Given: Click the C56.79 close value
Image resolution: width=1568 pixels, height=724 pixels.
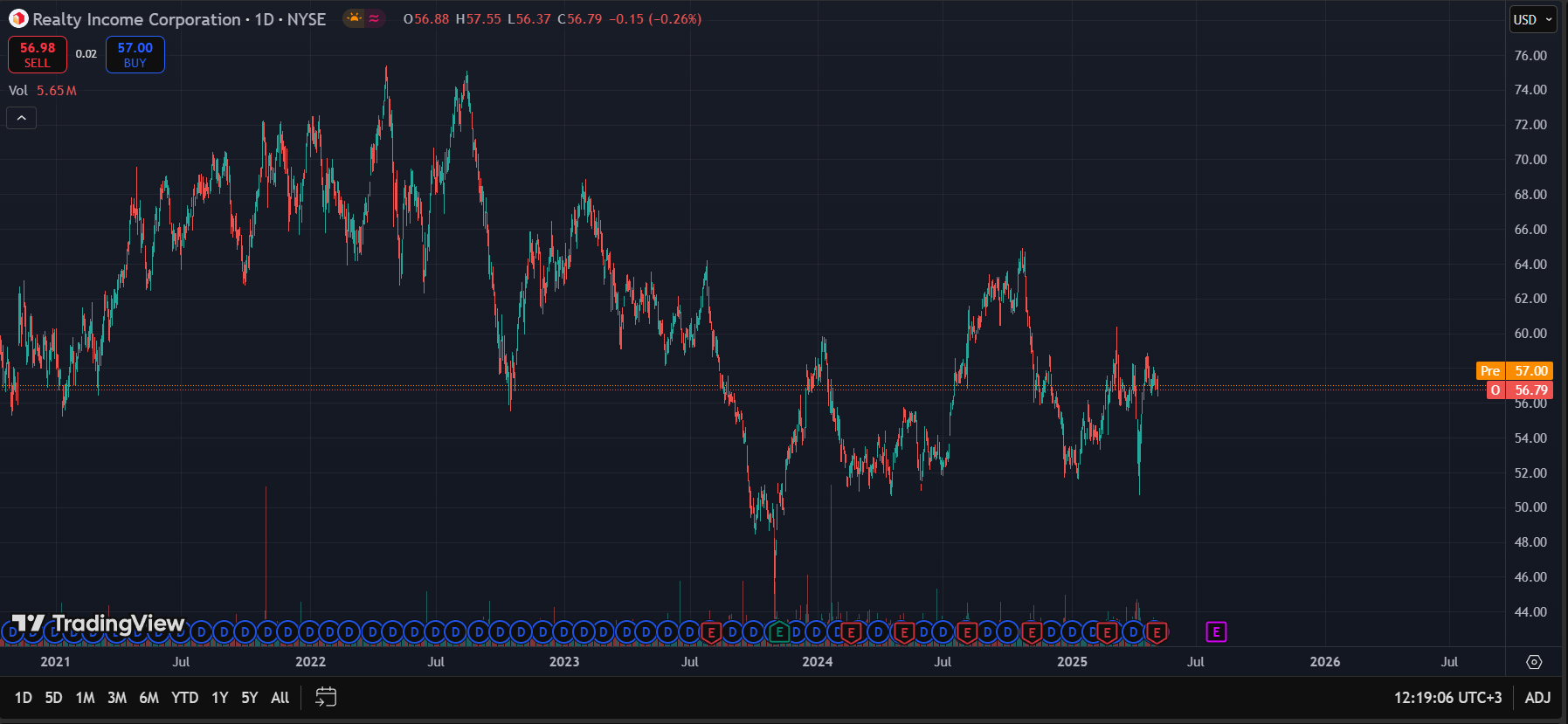Looking at the screenshot, I should pos(580,19).
